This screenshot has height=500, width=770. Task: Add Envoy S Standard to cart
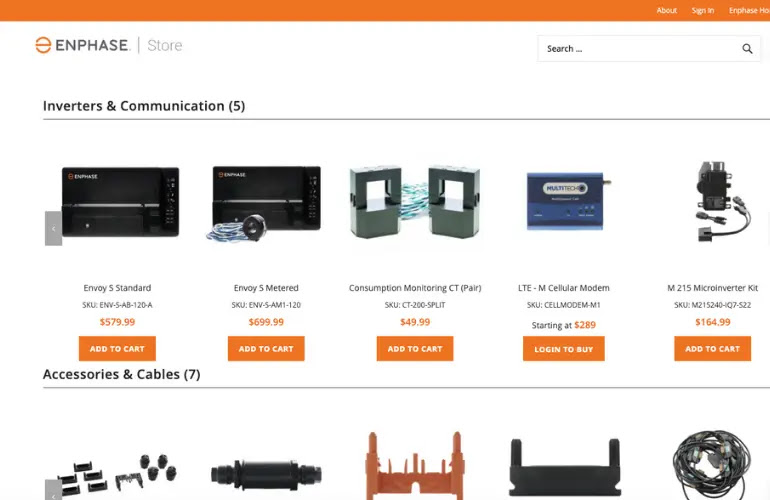pos(117,349)
